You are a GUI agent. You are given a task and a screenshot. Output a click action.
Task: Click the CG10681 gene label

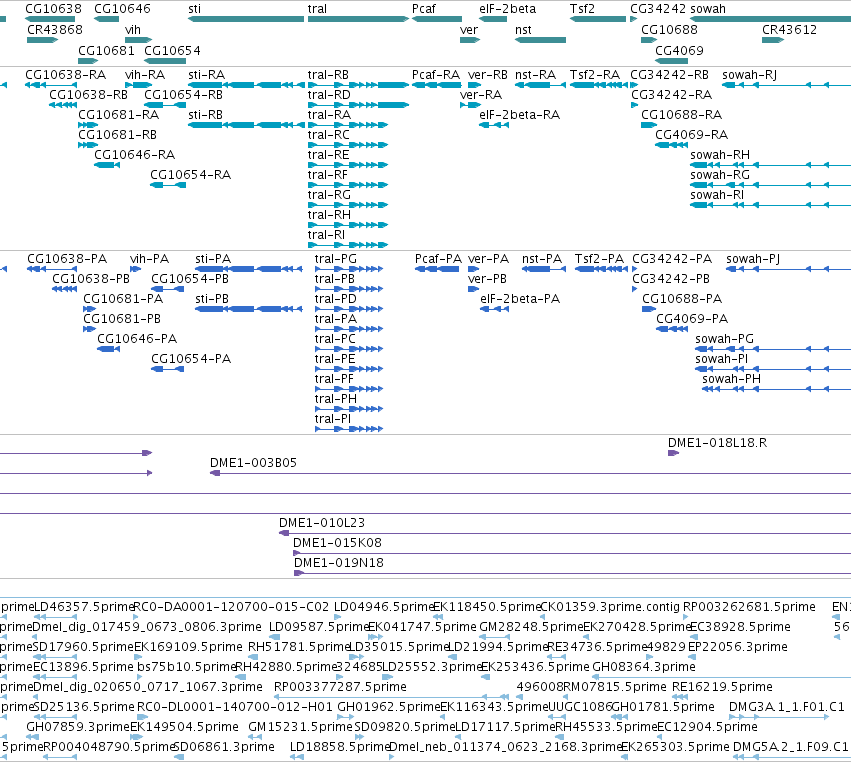(106, 50)
